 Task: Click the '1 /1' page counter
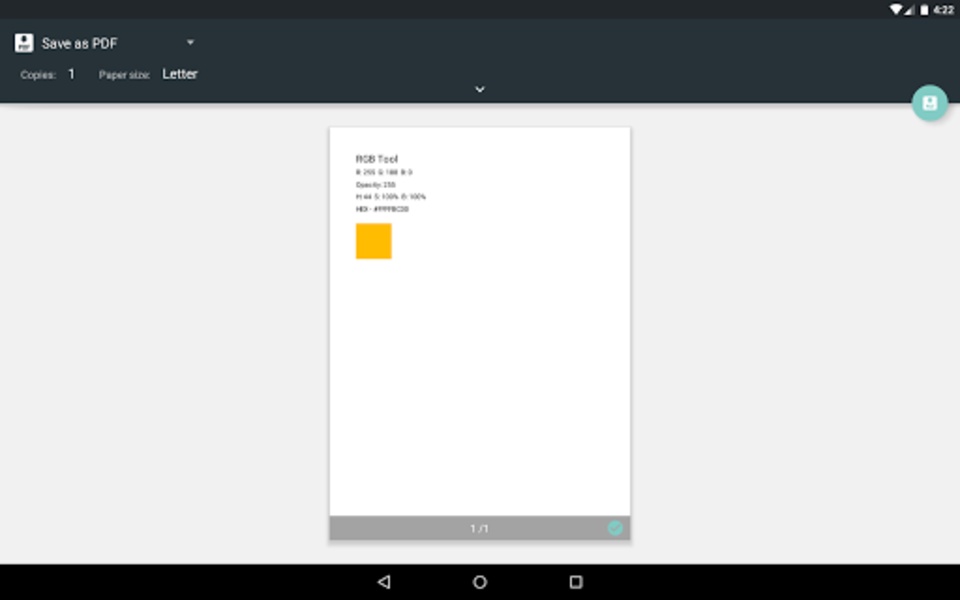[x=479, y=528]
